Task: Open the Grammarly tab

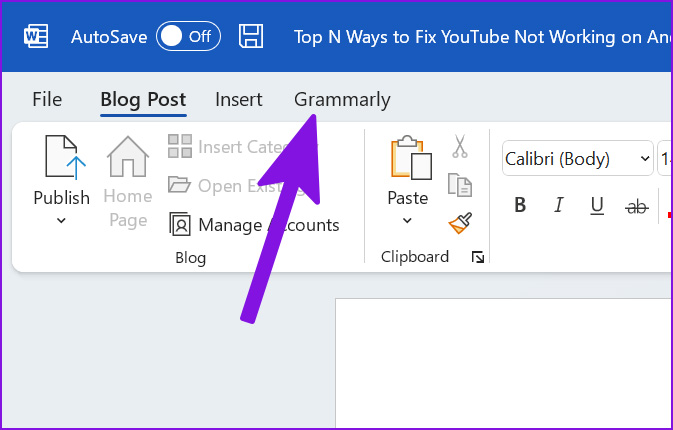Action: 342,100
